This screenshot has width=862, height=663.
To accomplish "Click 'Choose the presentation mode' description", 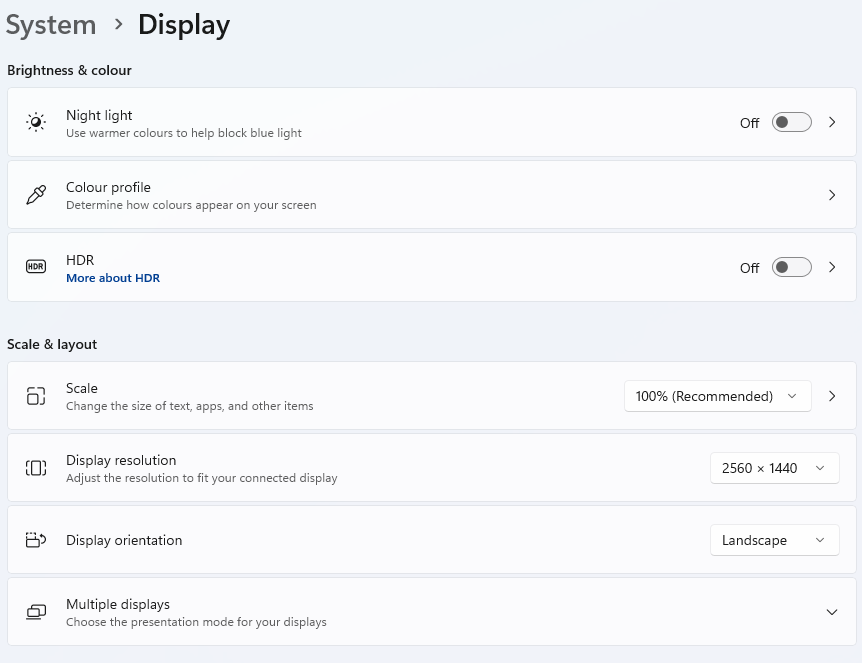I will tap(196, 622).
